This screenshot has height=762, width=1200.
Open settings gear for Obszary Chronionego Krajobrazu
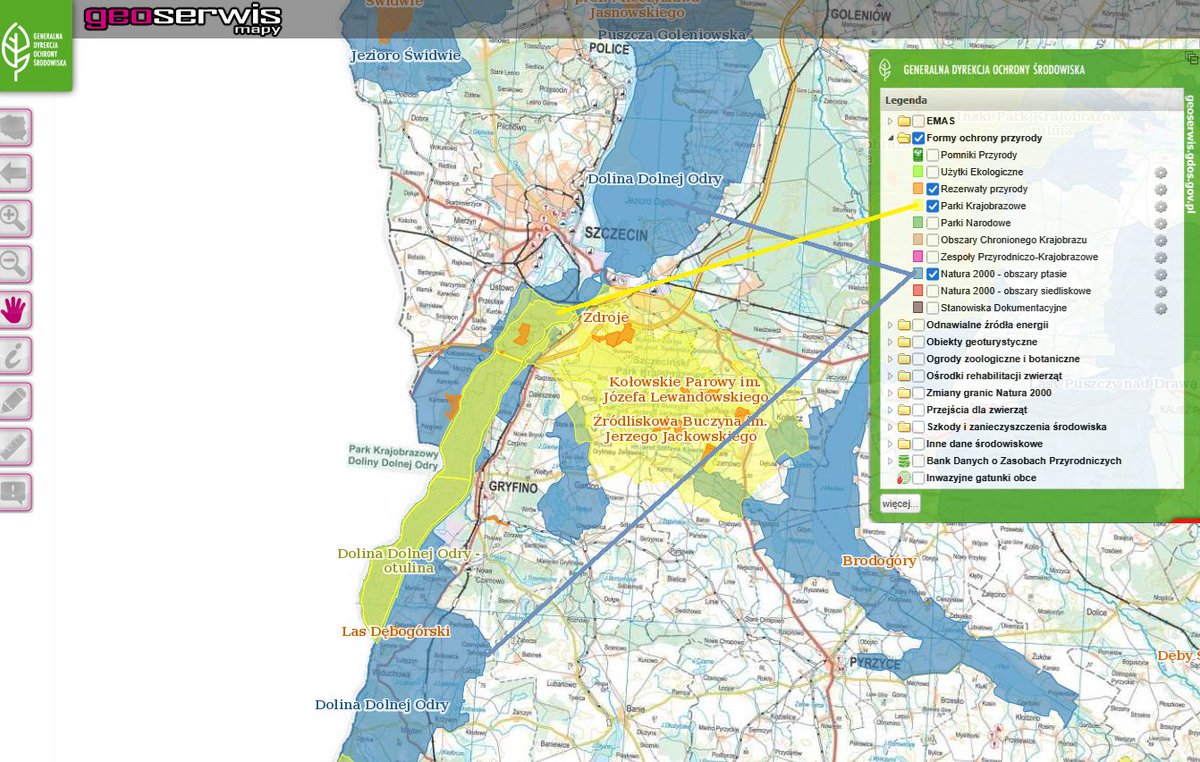1161,240
